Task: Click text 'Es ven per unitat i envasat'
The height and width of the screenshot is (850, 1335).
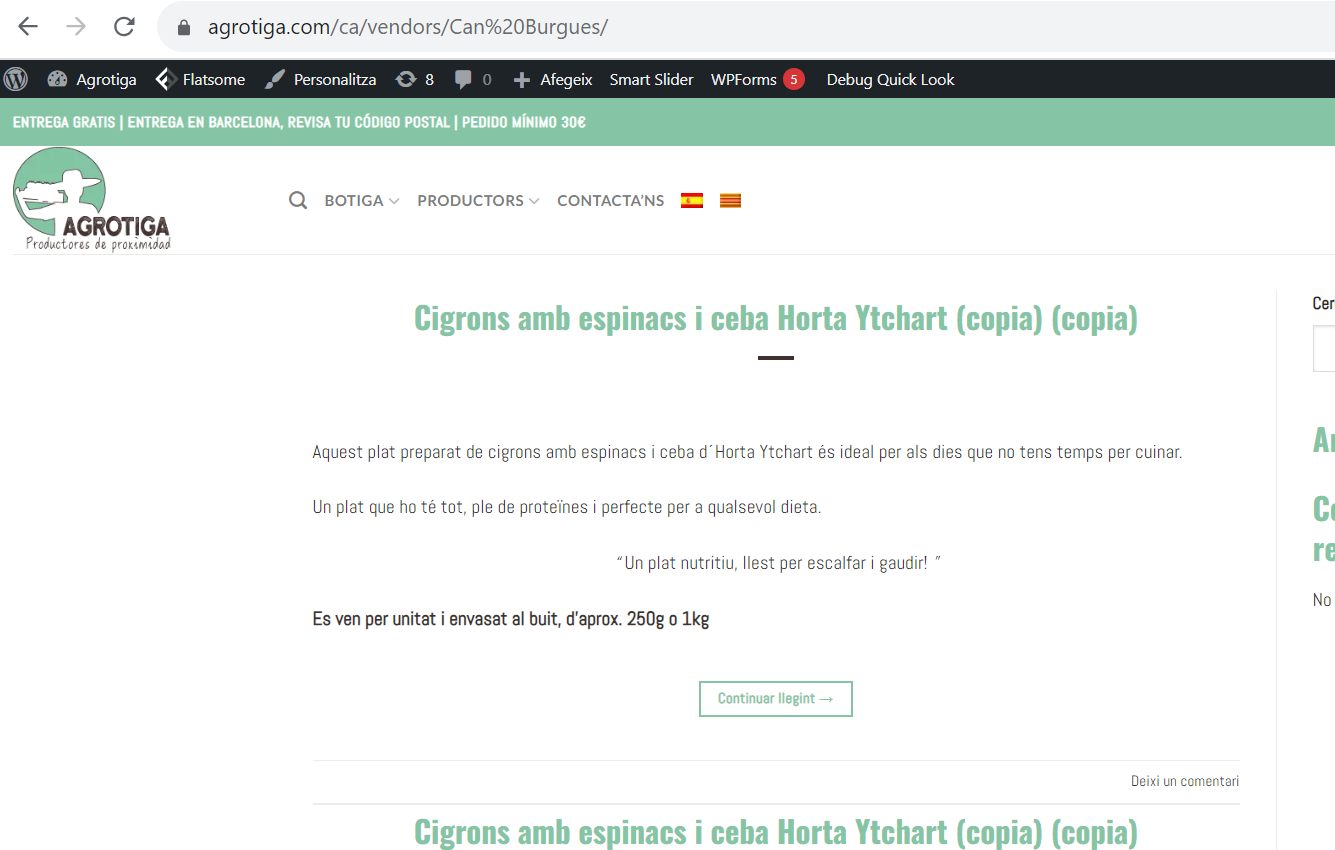Action: (511, 619)
